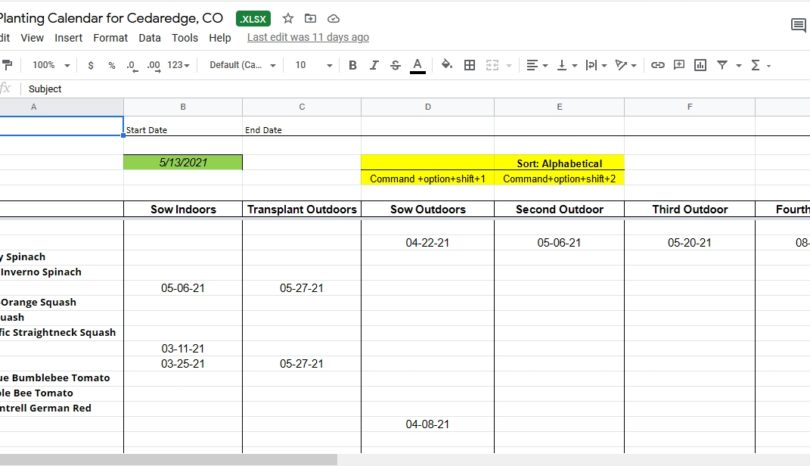Open comment history in the top right
The width and height of the screenshot is (810, 466).
click(797, 27)
